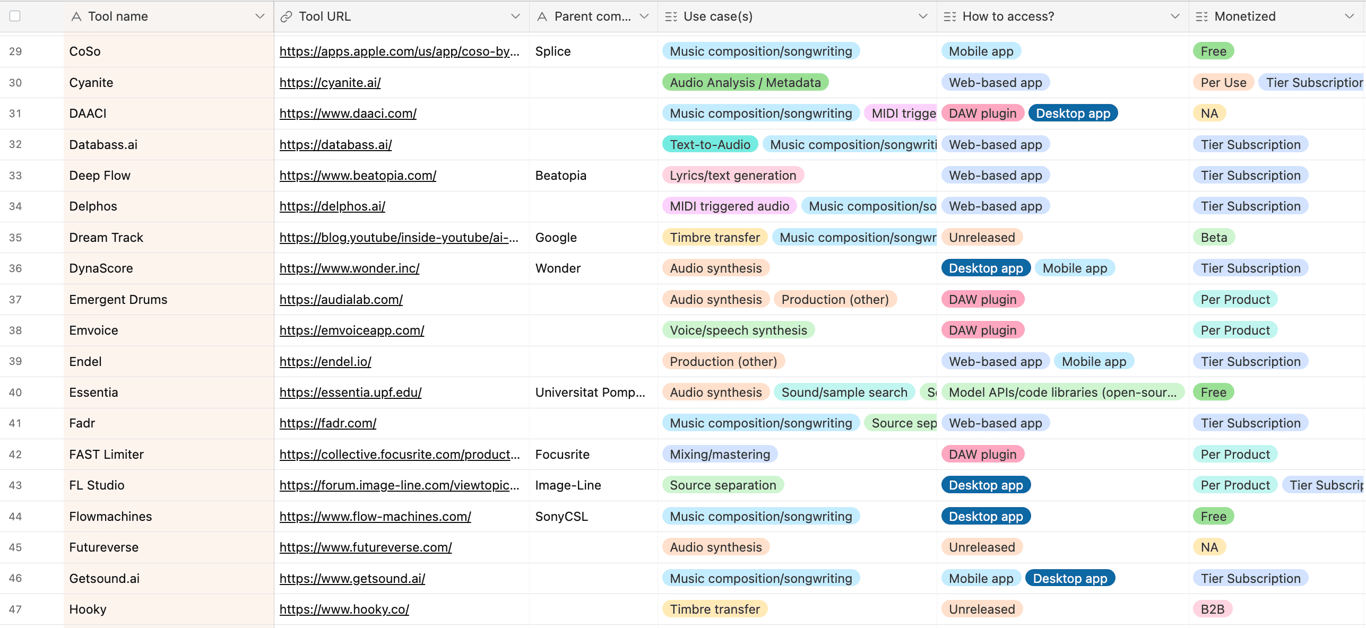
Task: Tick the select-all checkbox in header
Action: pos(15,16)
